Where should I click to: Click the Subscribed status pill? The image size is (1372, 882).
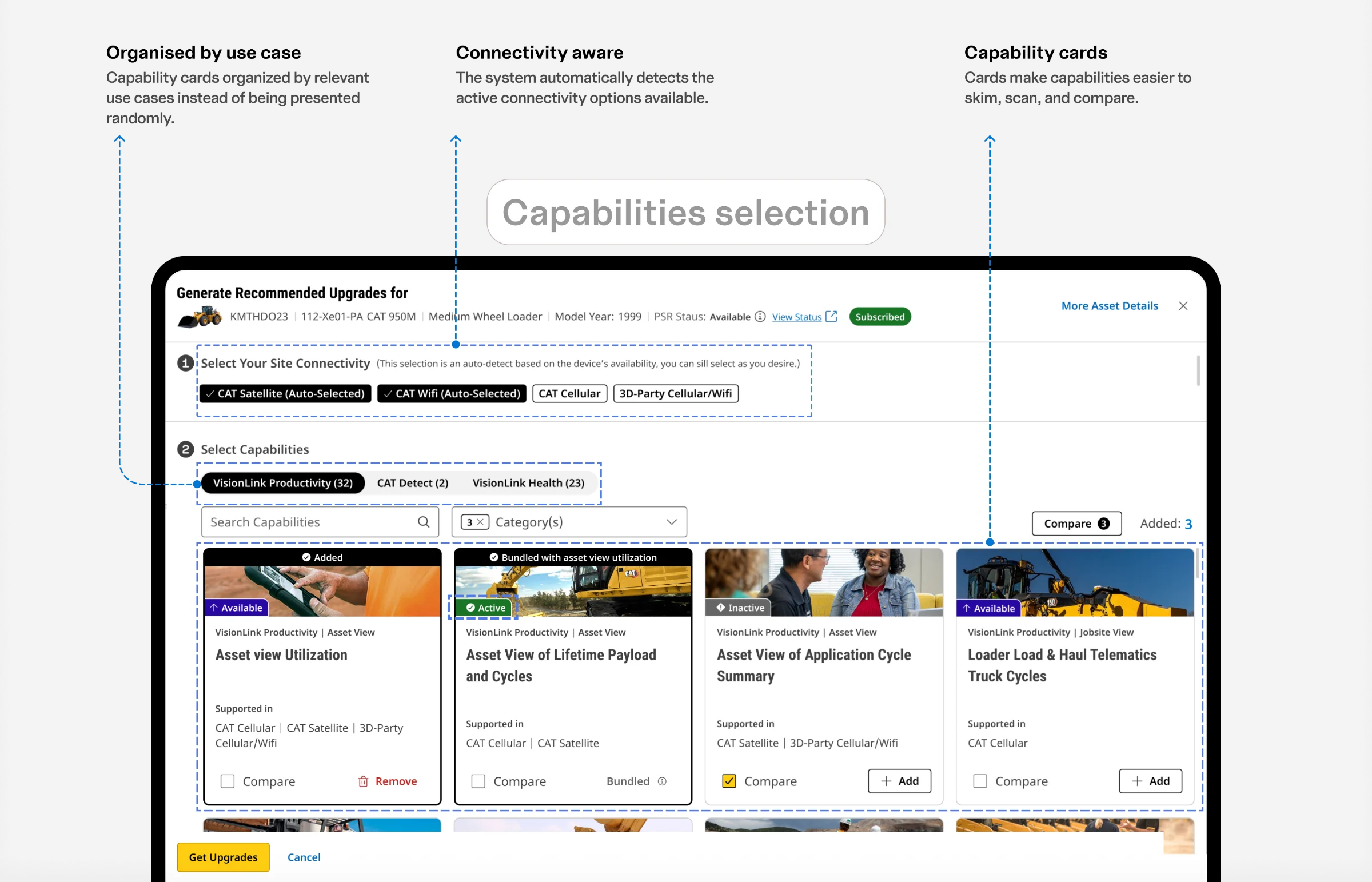pos(880,317)
